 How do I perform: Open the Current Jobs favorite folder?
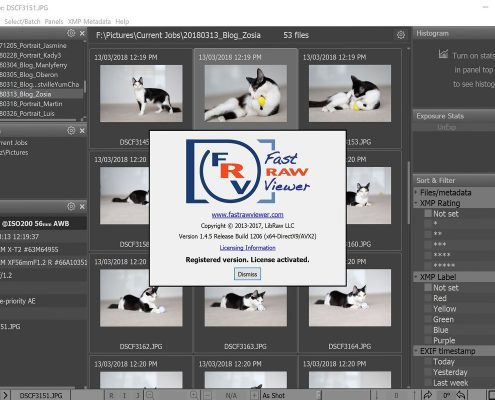(14, 143)
